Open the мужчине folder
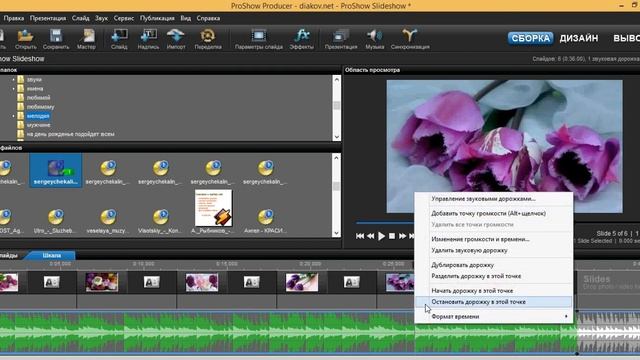Screen dimensions: 640x360 (38, 125)
